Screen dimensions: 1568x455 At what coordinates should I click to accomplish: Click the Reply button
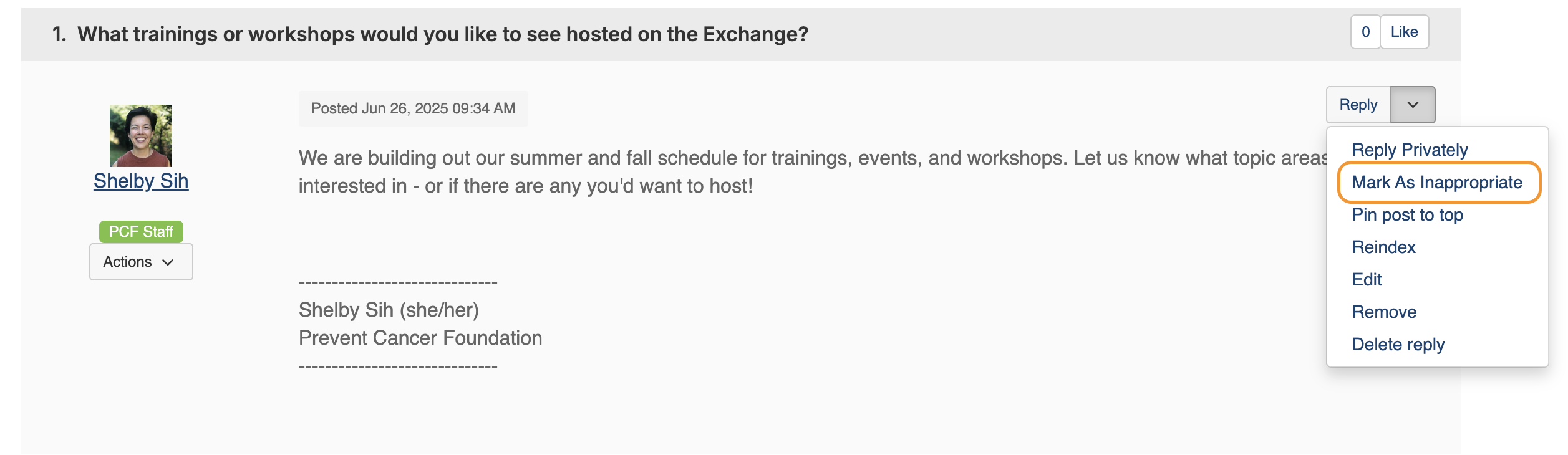click(x=1358, y=105)
